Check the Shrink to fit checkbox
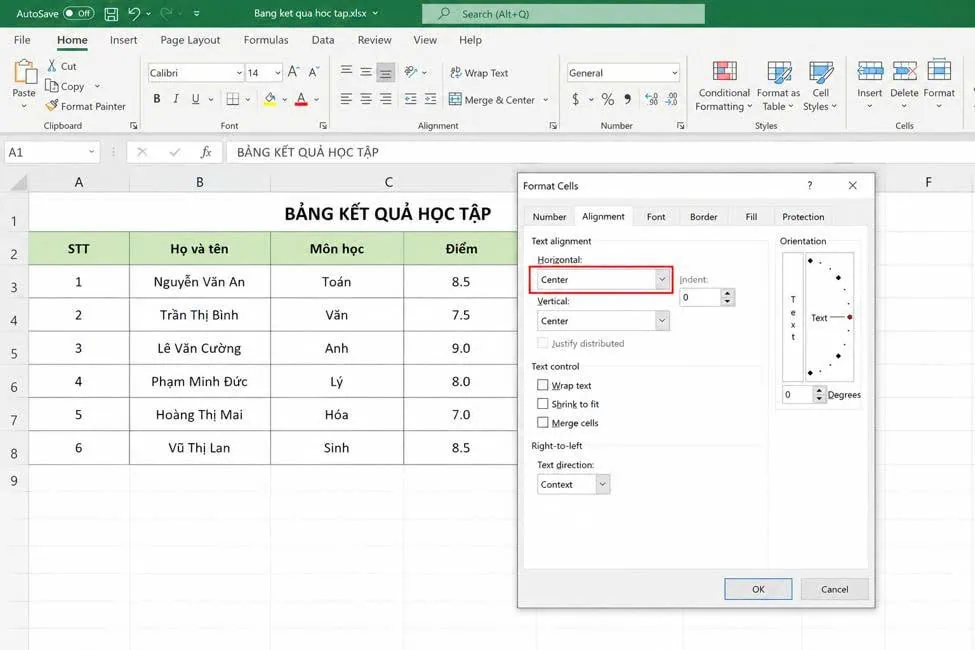The width and height of the screenshot is (975, 650). click(543, 404)
